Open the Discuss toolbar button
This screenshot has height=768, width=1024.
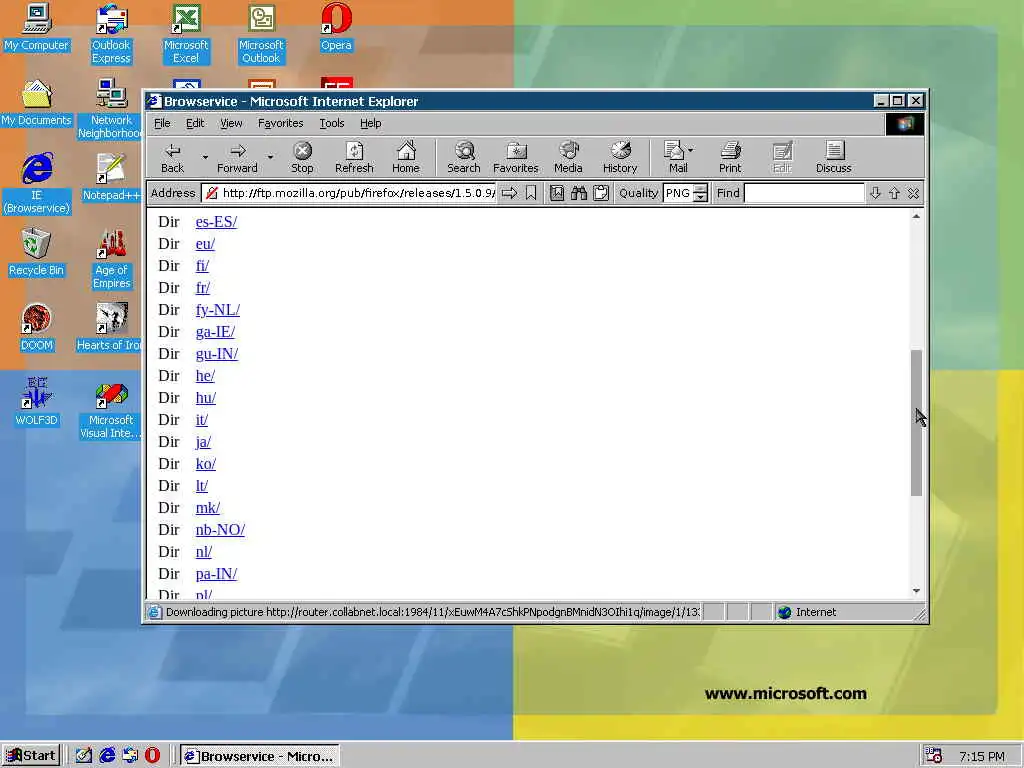point(833,158)
